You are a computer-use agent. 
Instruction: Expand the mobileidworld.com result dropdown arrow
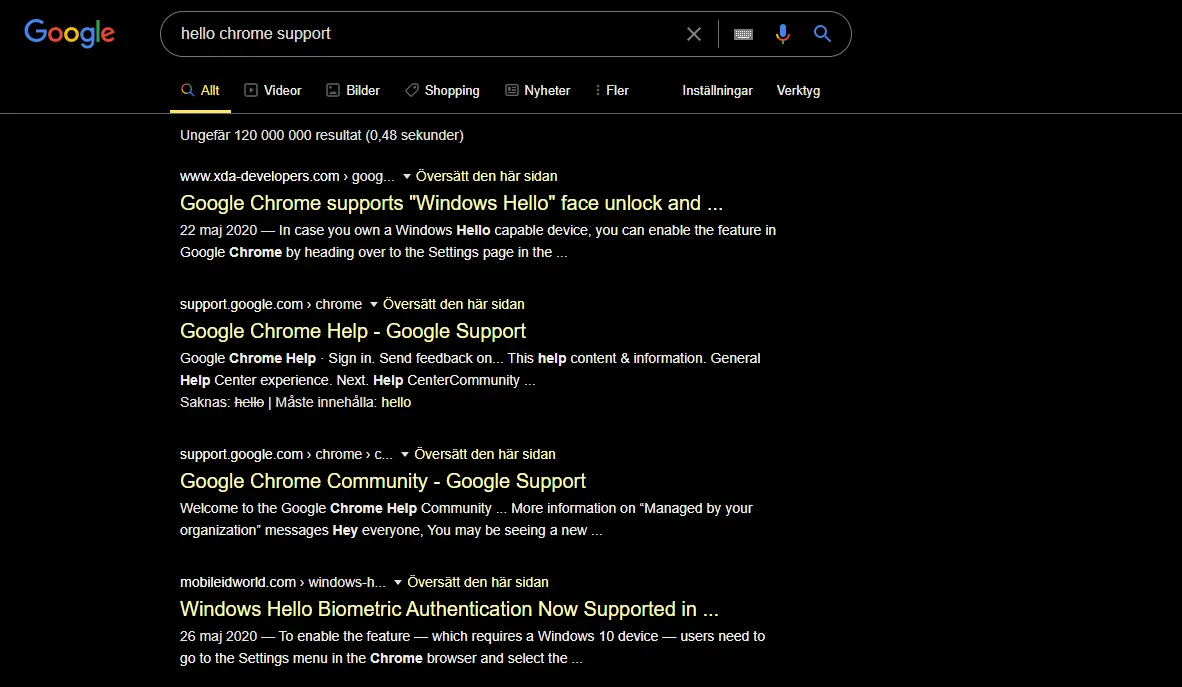(398, 583)
